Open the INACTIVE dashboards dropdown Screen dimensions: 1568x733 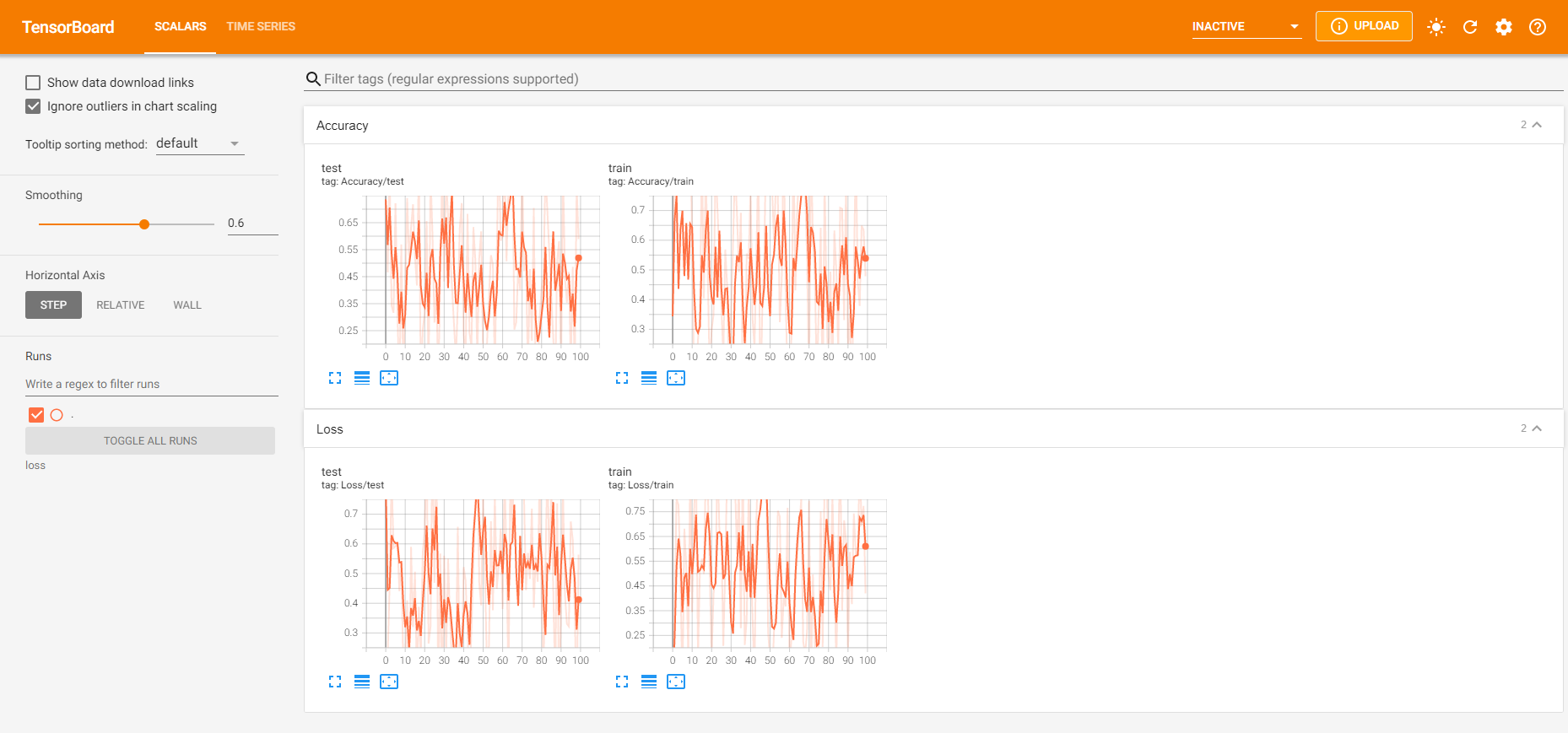(x=1246, y=27)
